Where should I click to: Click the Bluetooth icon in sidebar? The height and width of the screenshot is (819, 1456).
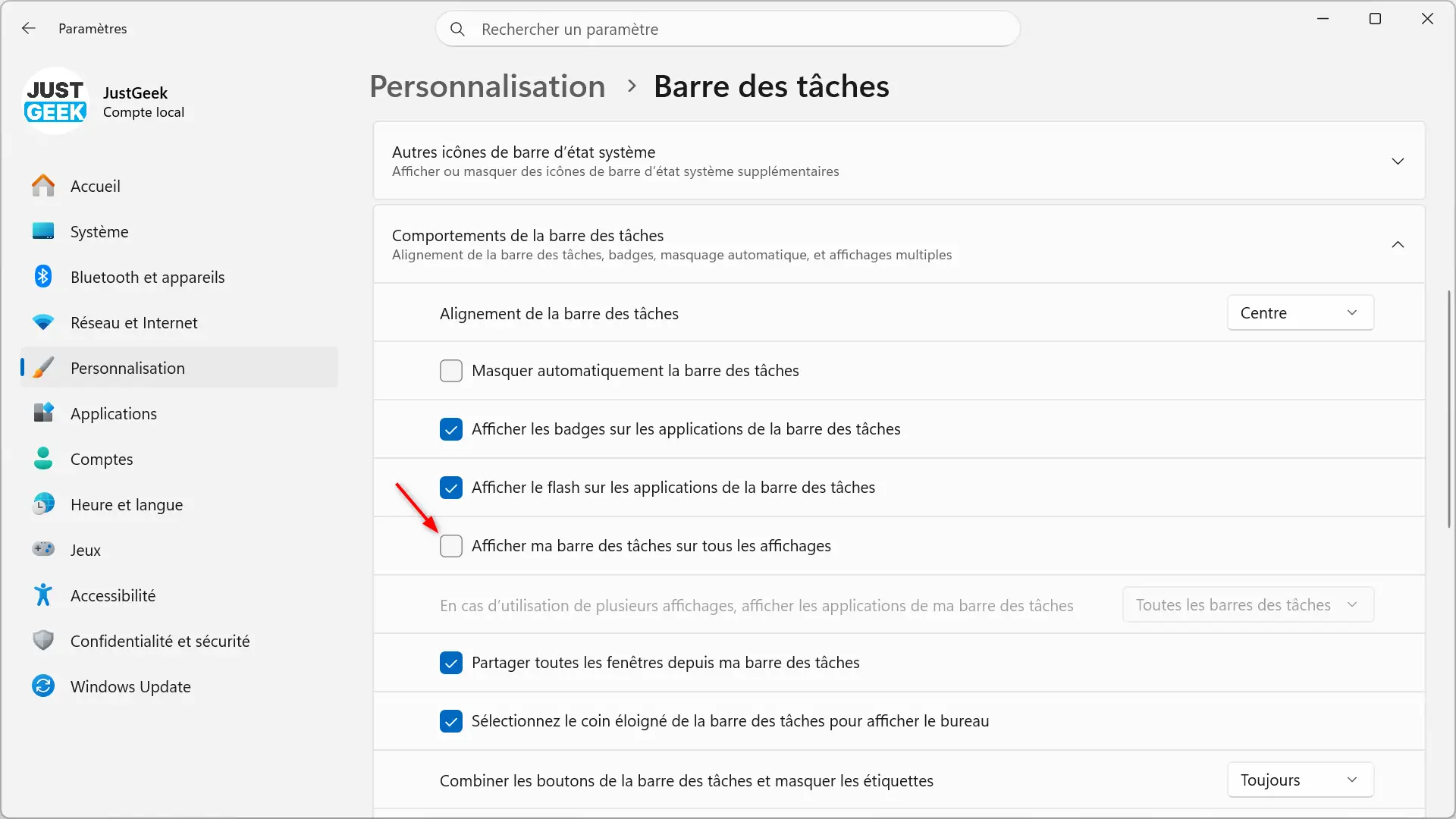[43, 277]
